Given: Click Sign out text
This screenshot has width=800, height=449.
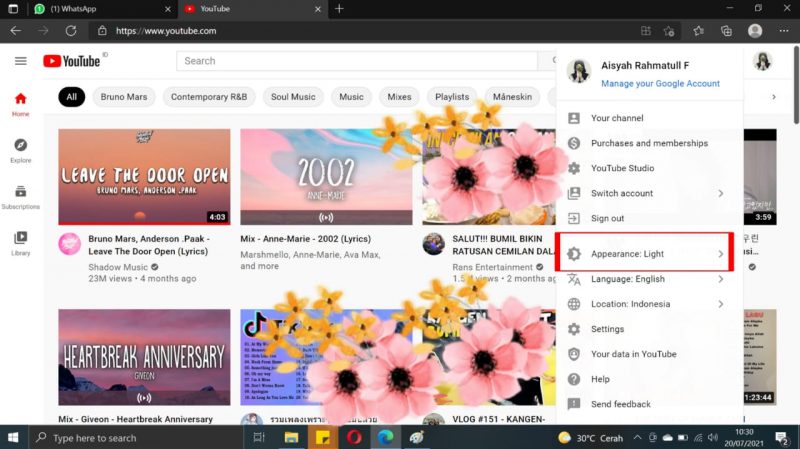Looking at the screenshot, I should coord(607,218).
